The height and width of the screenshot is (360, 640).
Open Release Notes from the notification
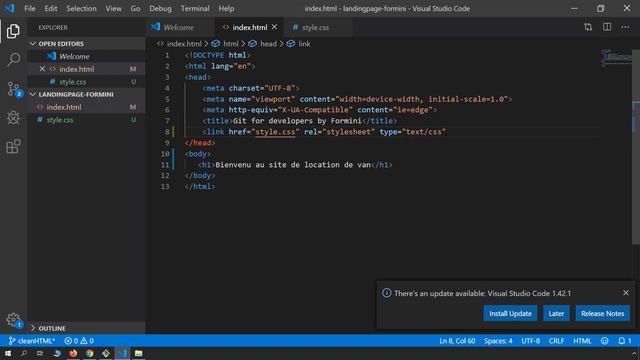(x=602, y=313)
